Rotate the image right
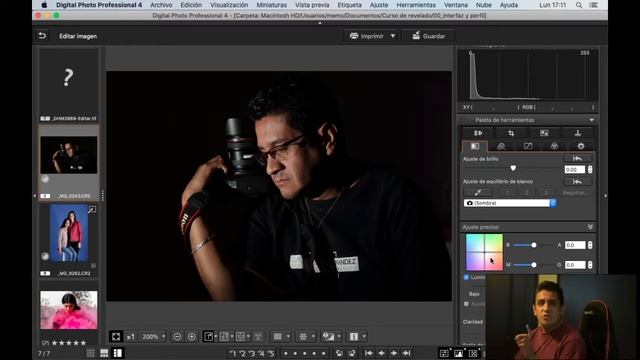The image size is (640, 360). click(351, 353)
